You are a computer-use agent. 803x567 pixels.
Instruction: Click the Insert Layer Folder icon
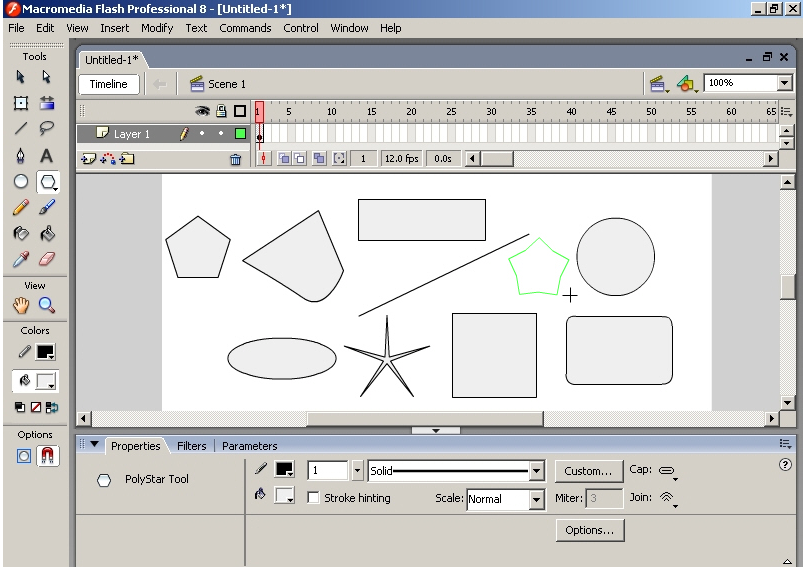pyautogui.click(x=127, y=159)
